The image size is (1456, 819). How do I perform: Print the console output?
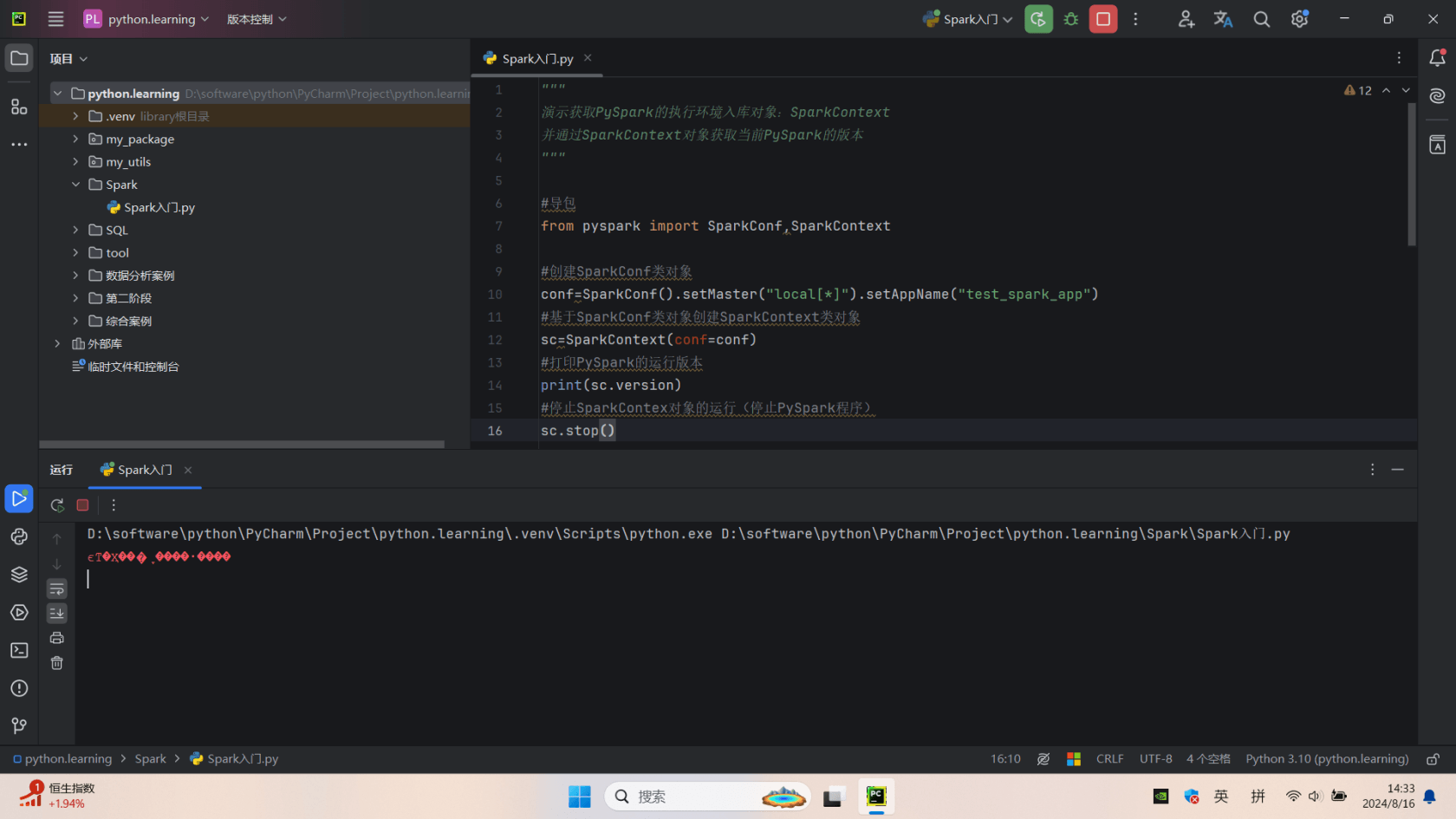(x=57, y=638)
